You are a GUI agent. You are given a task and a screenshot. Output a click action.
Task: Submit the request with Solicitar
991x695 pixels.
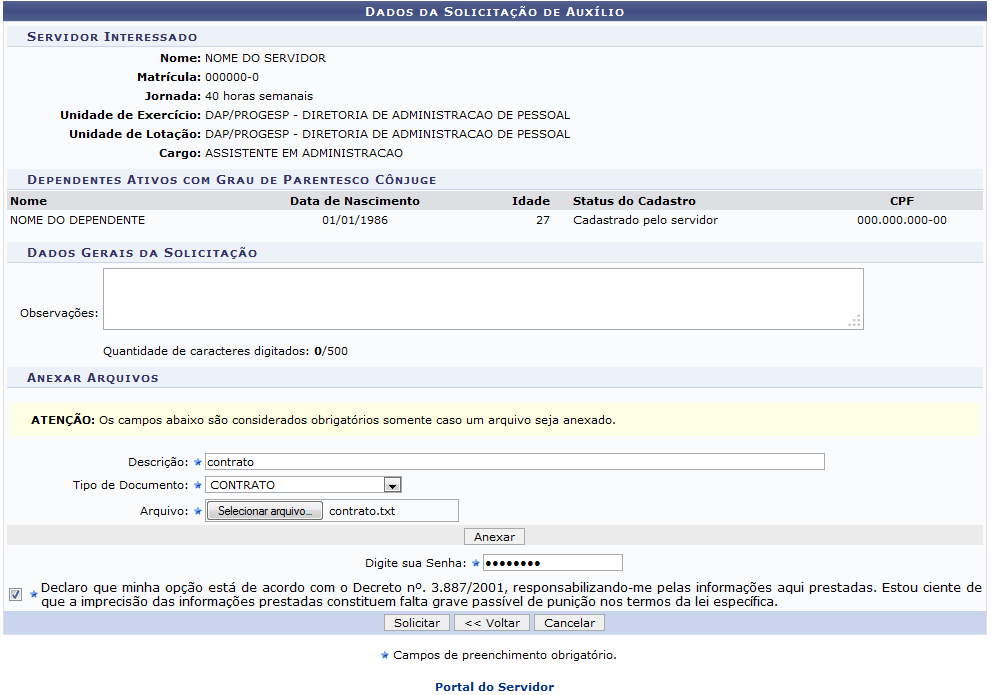pos(417,623)
